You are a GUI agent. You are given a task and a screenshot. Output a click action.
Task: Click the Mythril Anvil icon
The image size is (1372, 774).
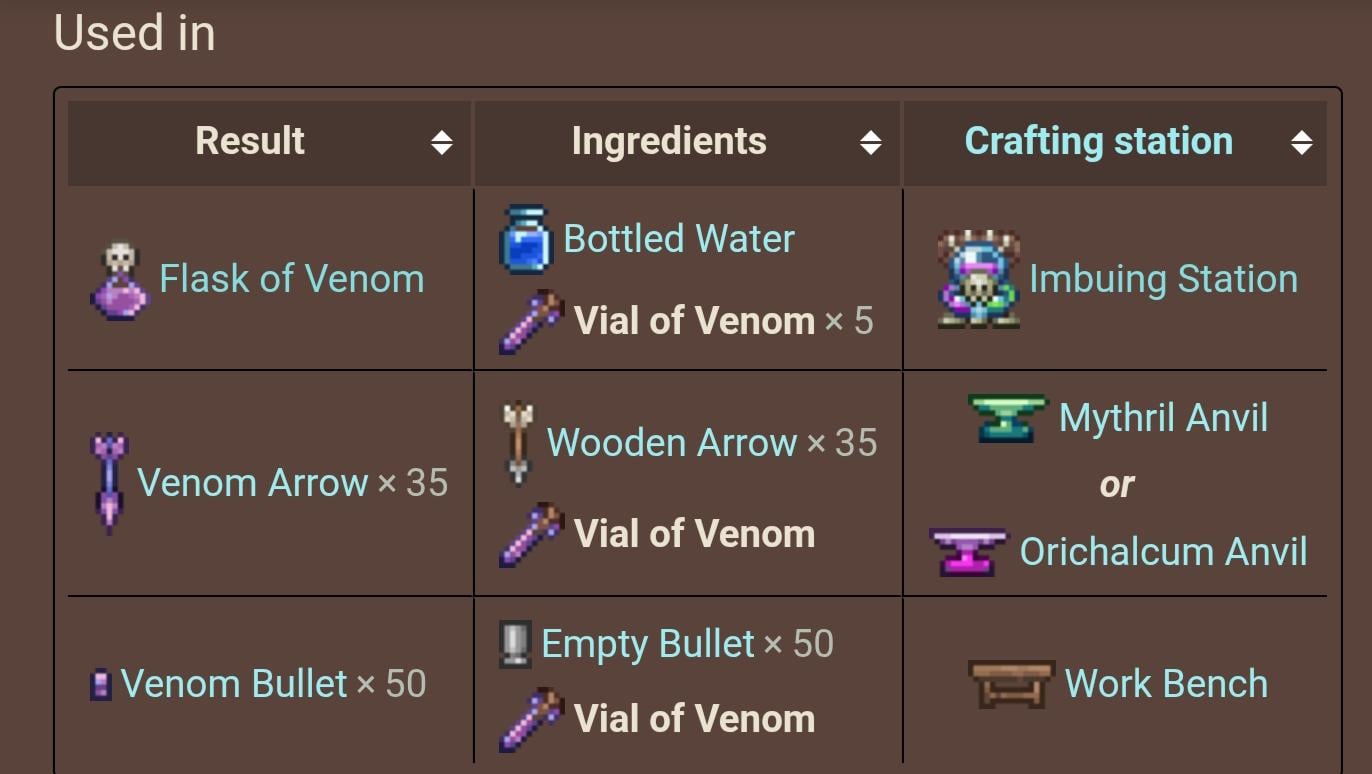(x=1007, y=417)
